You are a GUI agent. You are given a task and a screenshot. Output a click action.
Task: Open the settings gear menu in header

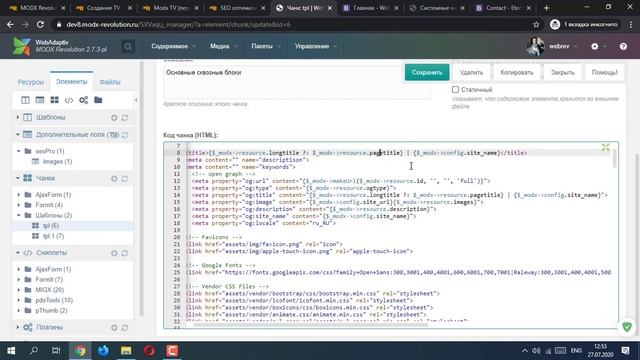click(595, 47)
